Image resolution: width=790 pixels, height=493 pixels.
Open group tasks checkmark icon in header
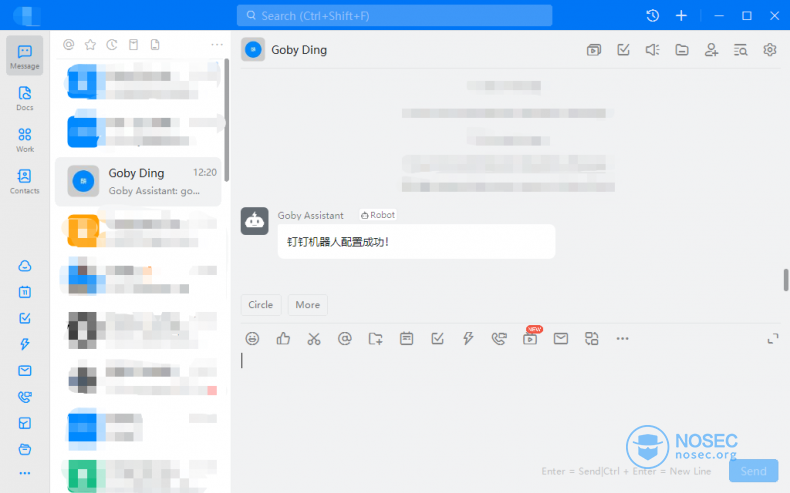[623, 50]
